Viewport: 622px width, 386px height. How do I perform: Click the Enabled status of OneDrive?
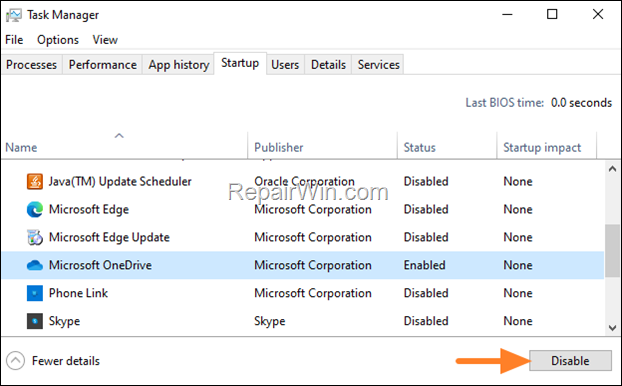tap(424, 265)
